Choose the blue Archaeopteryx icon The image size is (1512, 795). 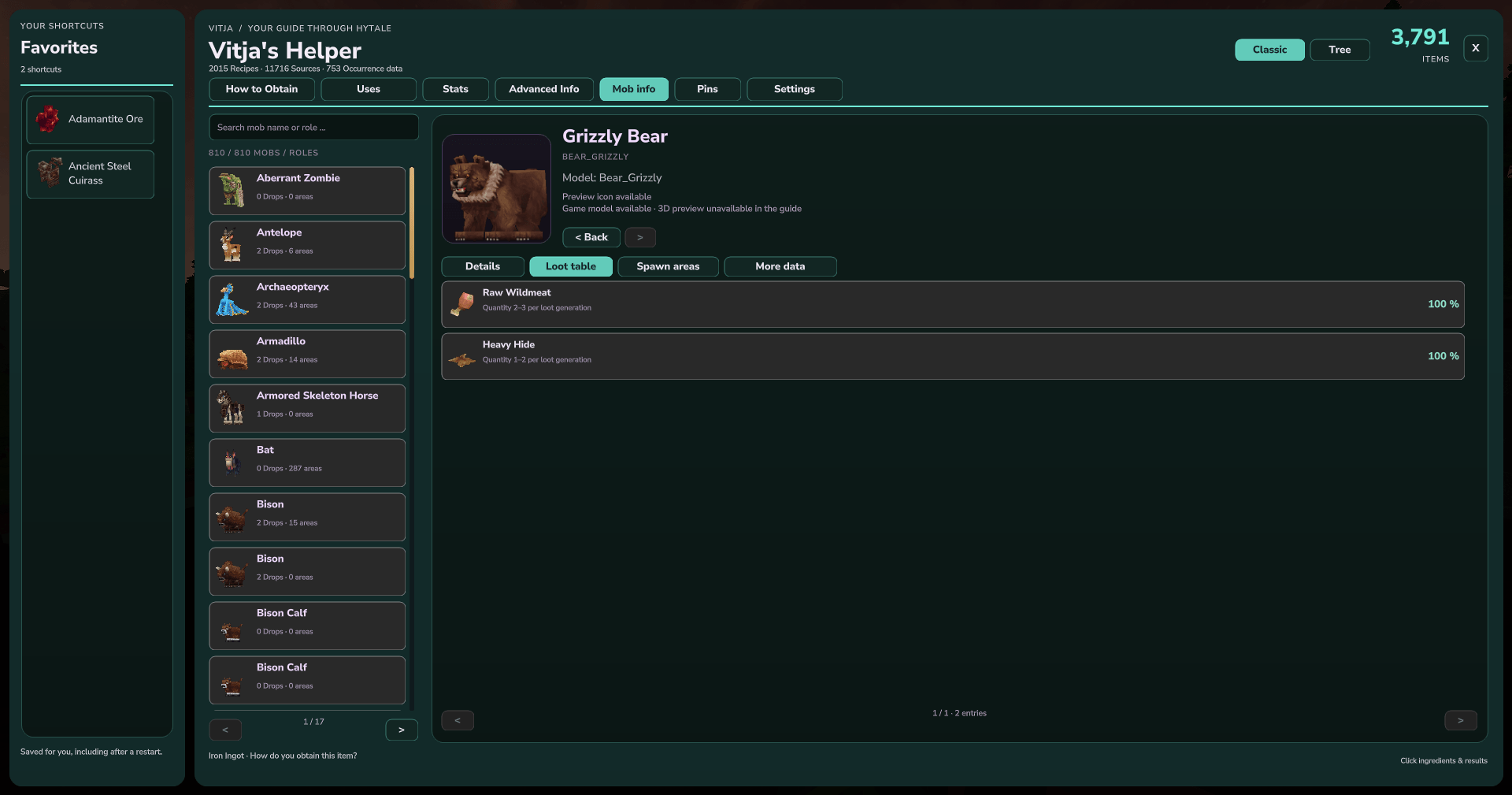tap(232, 299)
